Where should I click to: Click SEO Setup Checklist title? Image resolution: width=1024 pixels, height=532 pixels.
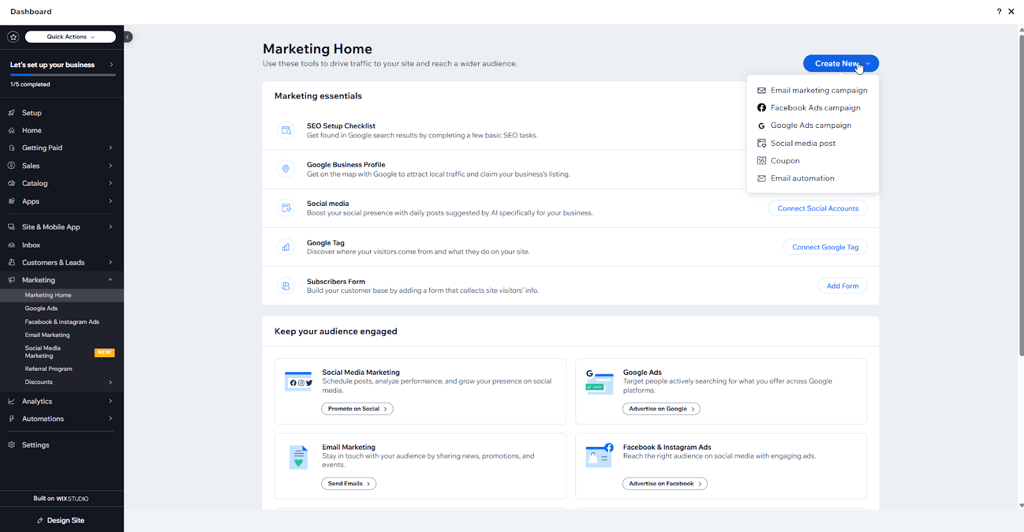pos(341,126)
